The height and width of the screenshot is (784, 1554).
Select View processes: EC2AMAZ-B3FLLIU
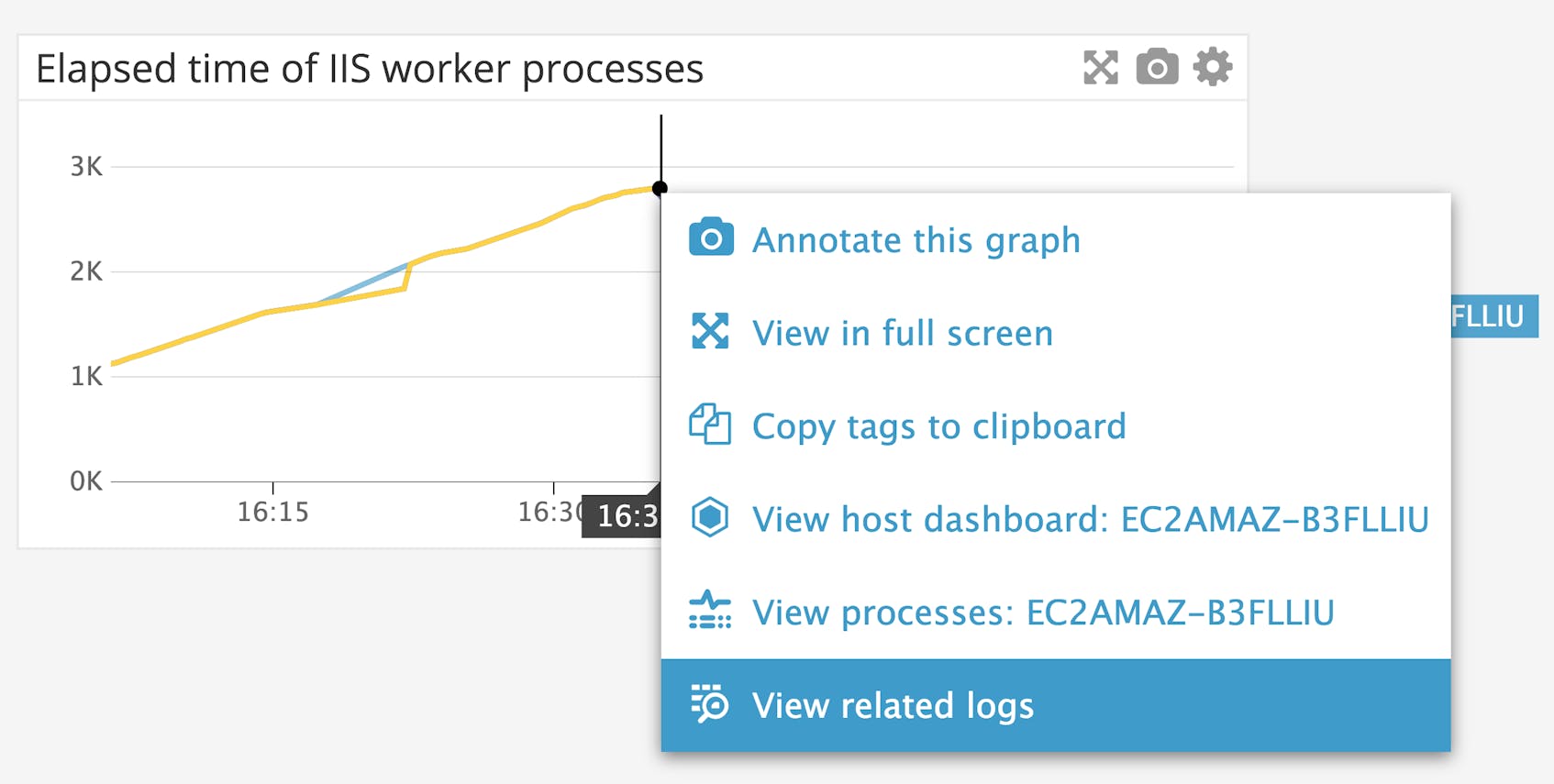[1044, 613]
